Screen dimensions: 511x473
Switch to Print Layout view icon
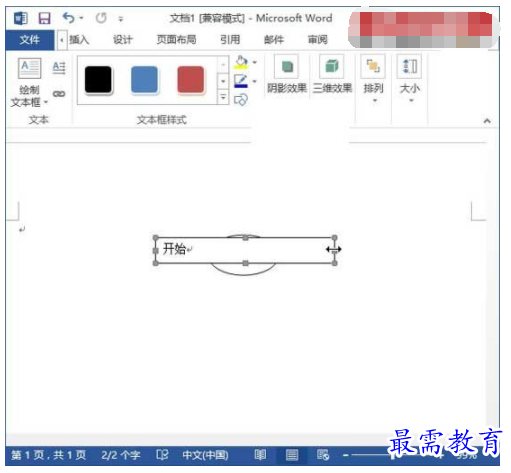pyautogui.click(x=292, y=455)
